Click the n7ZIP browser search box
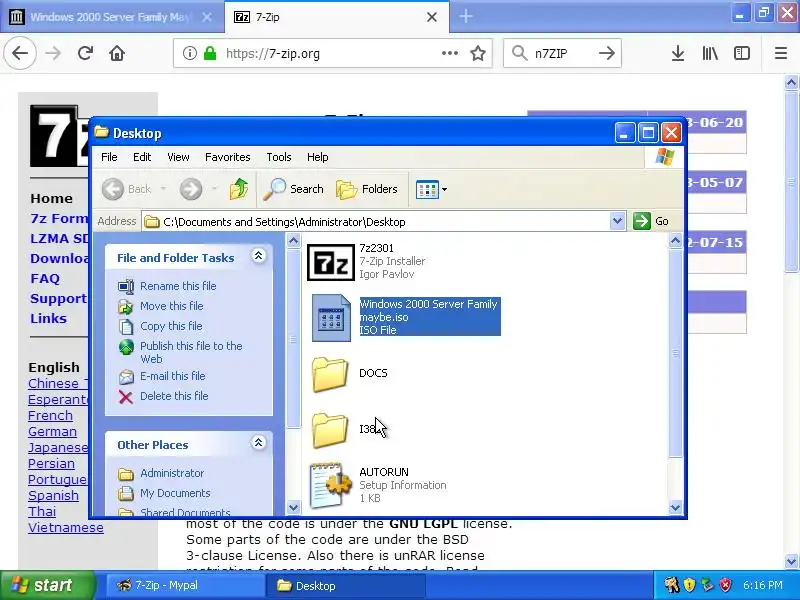 point(562,53)
